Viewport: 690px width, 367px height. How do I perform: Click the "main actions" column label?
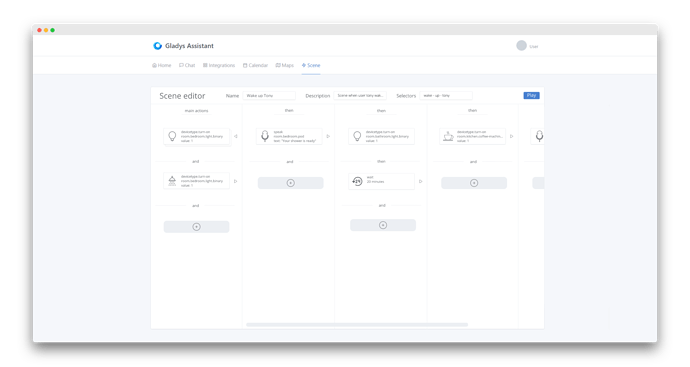pos(196,110)
